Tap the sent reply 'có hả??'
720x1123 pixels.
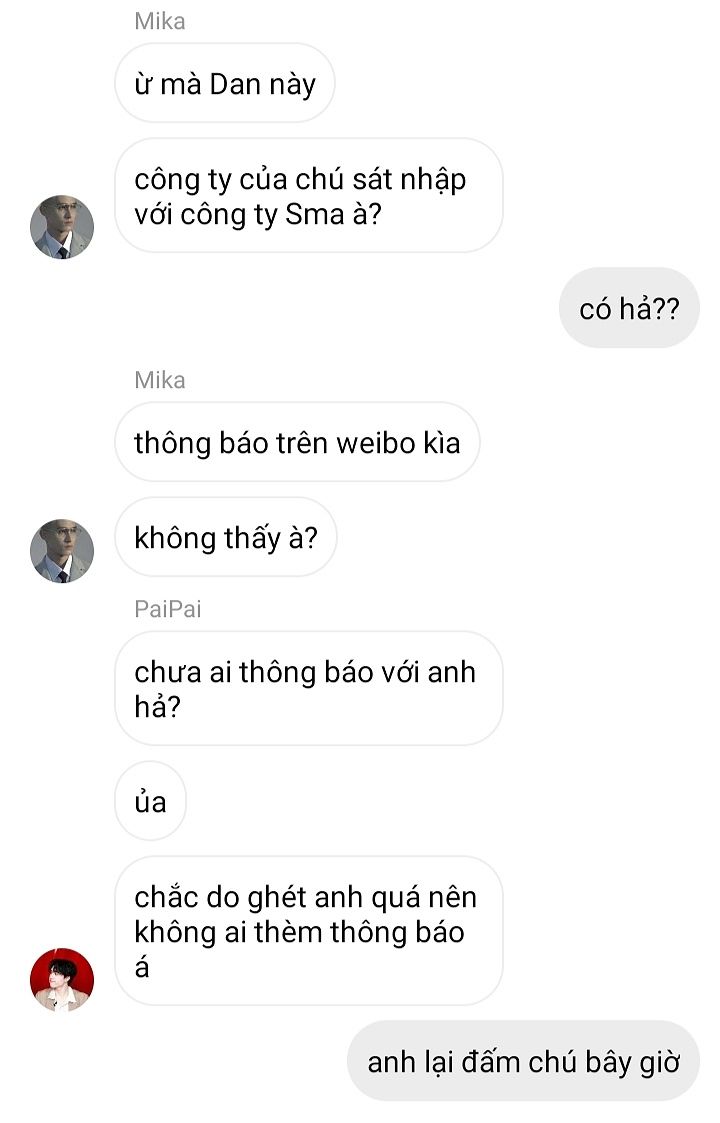pos(629,309)
